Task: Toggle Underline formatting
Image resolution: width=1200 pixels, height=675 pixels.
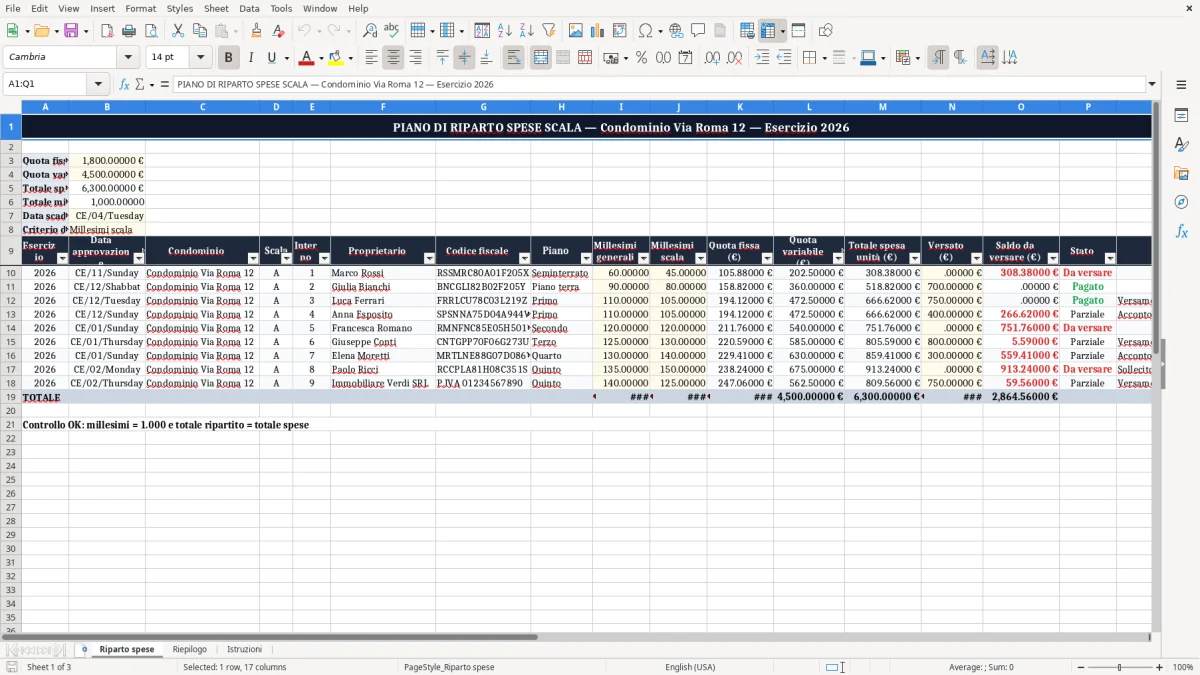Action: tap(272, 58)
